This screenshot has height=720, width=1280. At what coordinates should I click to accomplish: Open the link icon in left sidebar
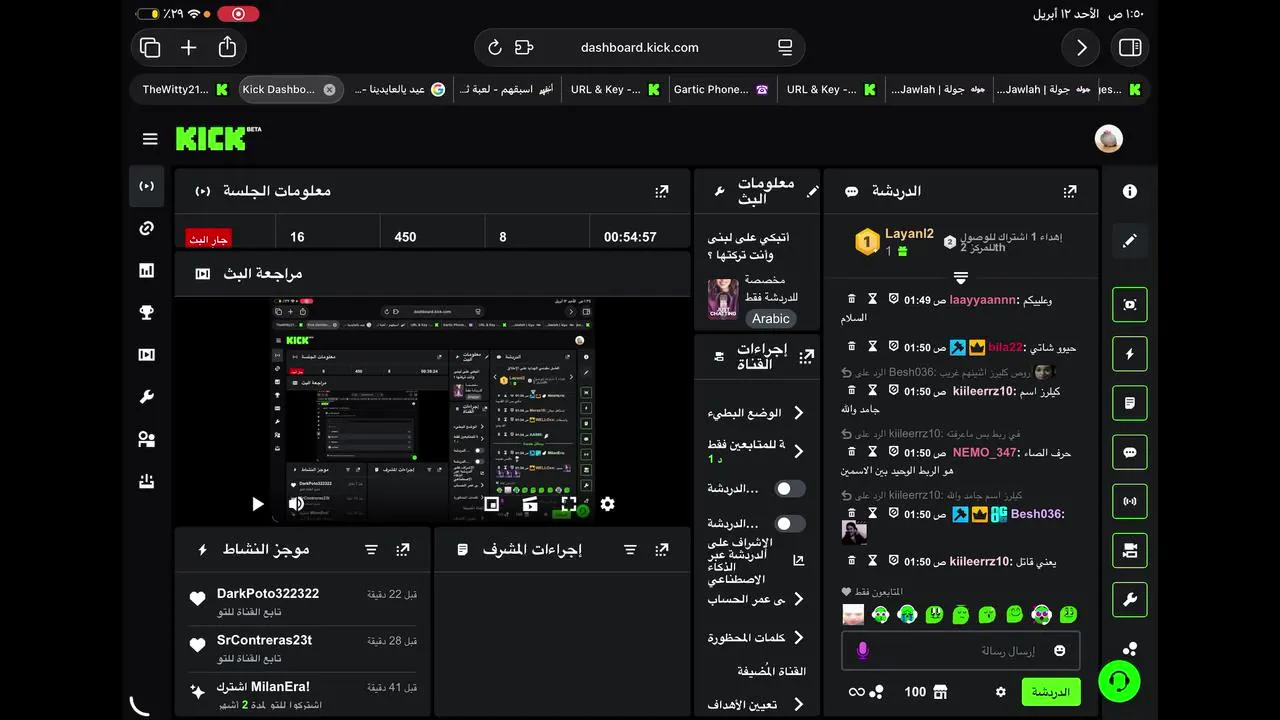pos(146,228)
